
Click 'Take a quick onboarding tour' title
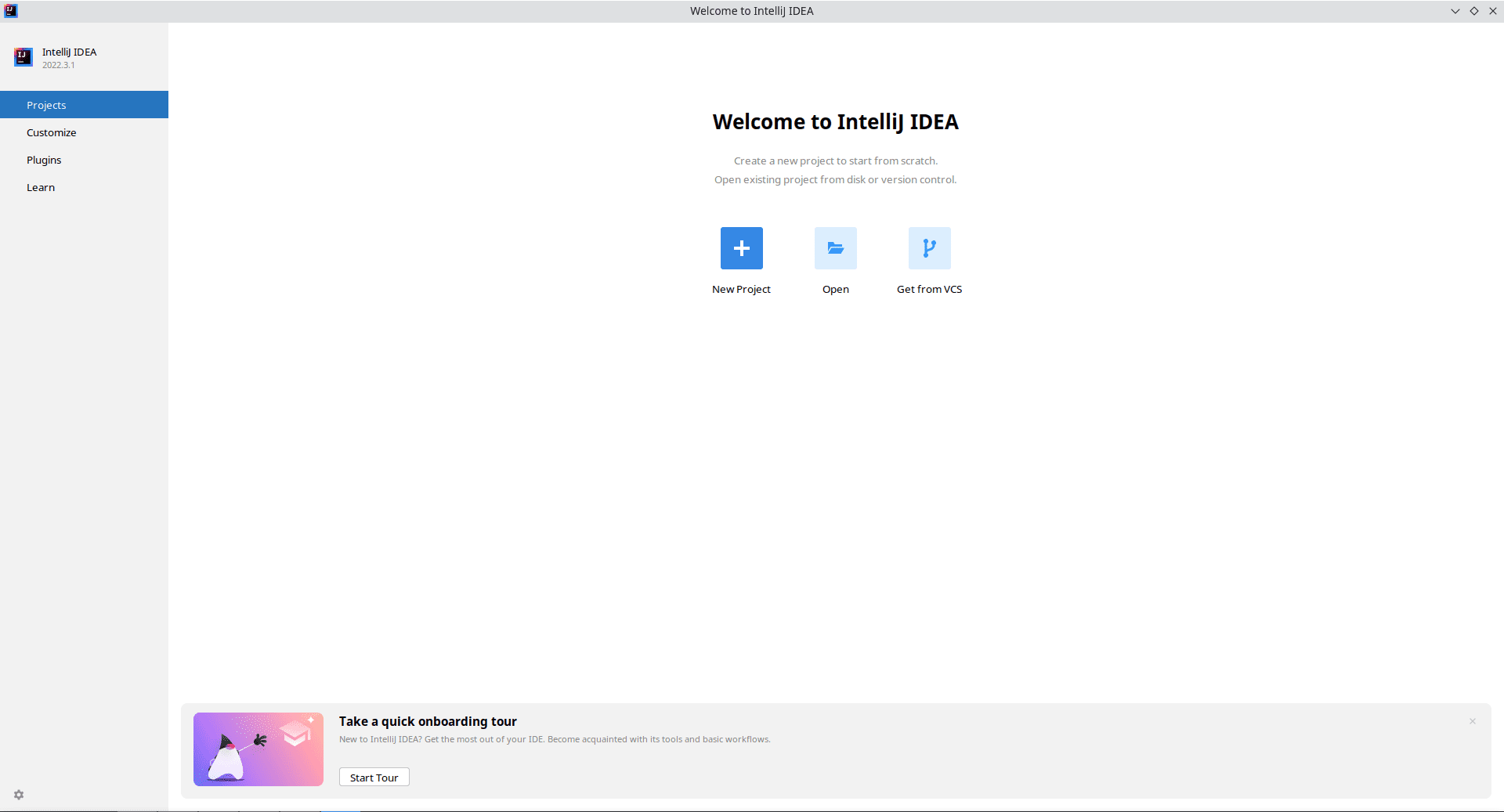point(428,721)
